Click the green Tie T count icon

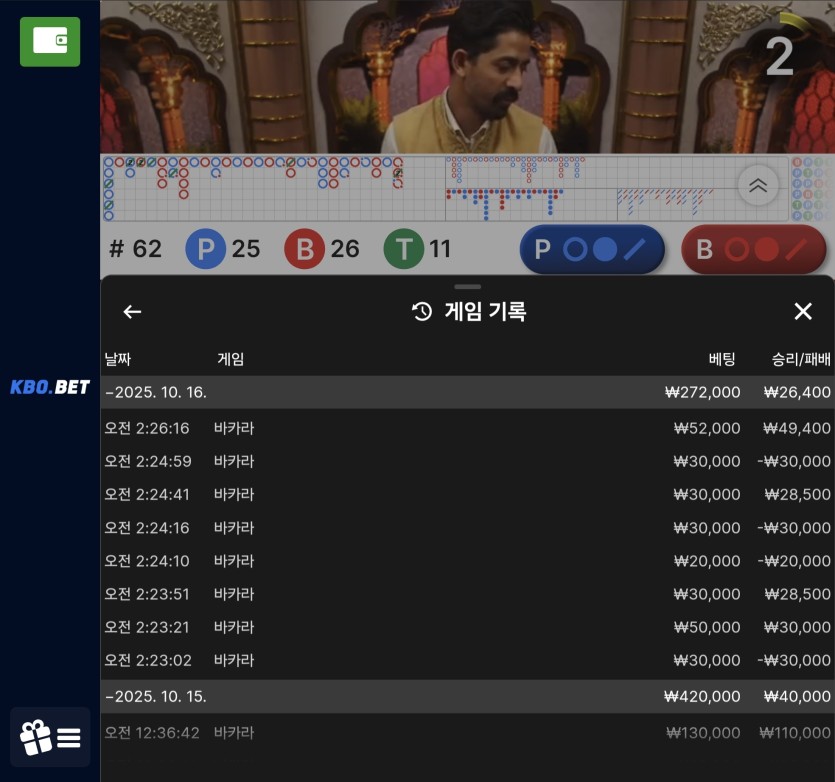point(404,249)
